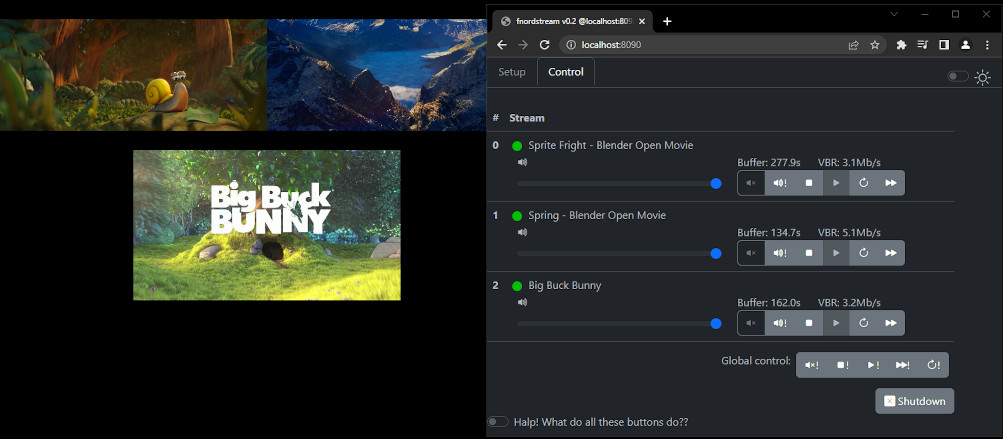Mute the Sprite Fright stream

(752, 183)
